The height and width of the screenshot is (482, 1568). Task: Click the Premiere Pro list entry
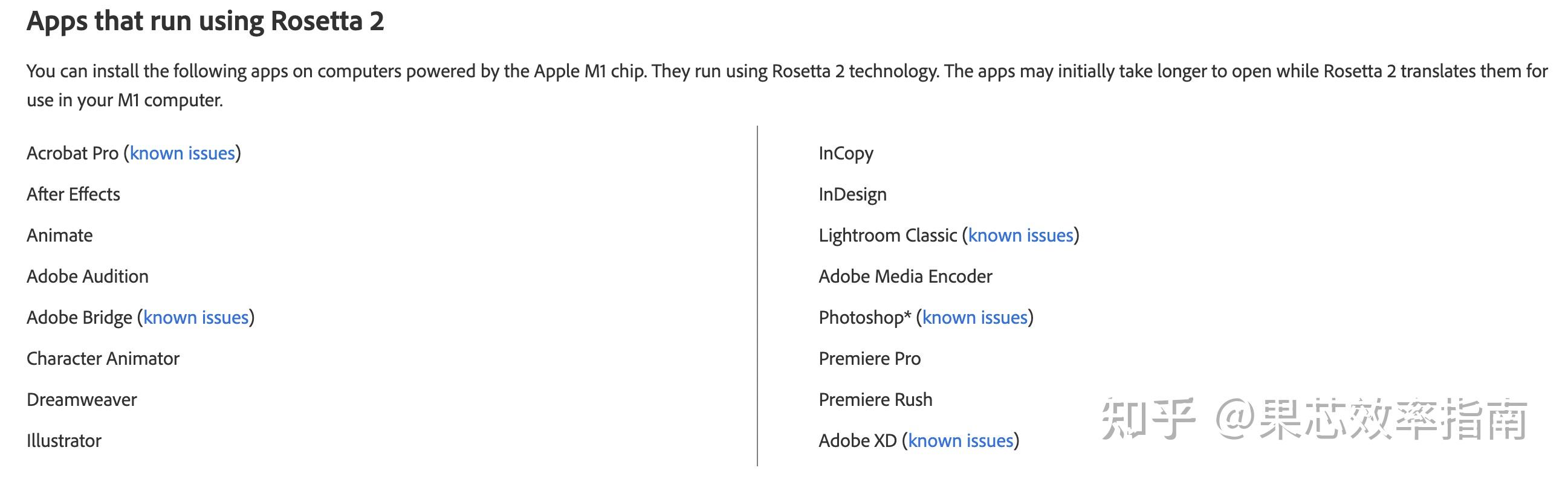coord(869,358)
